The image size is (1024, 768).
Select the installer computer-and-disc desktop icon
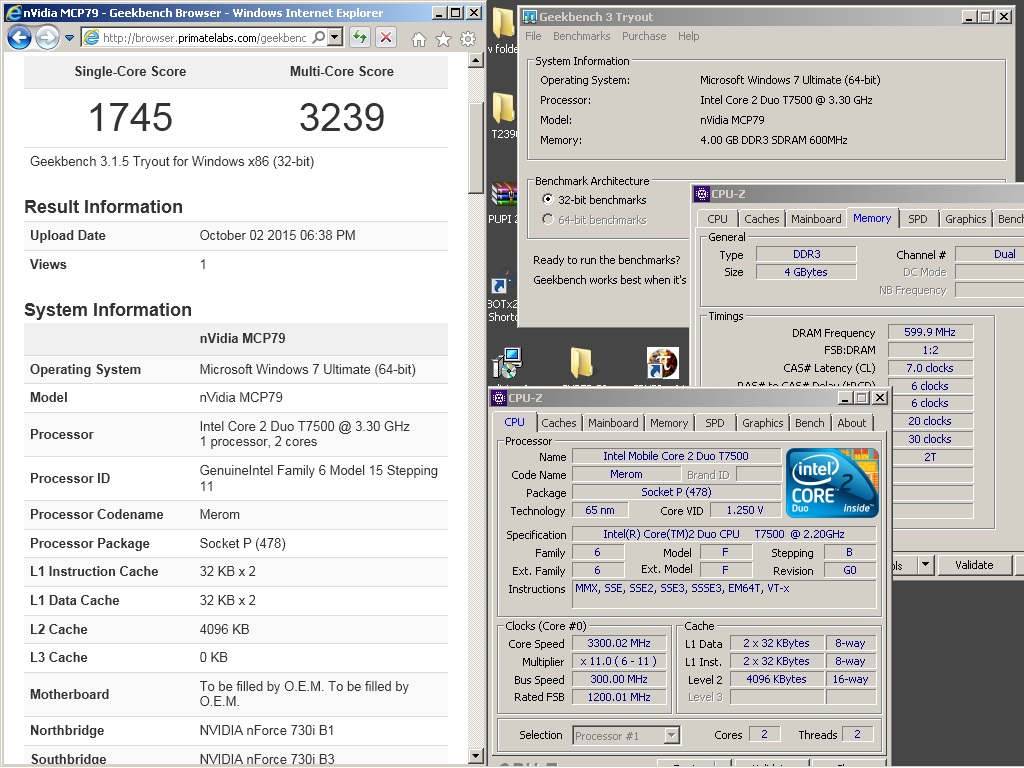pyautogui.click(x=507, y=362)
